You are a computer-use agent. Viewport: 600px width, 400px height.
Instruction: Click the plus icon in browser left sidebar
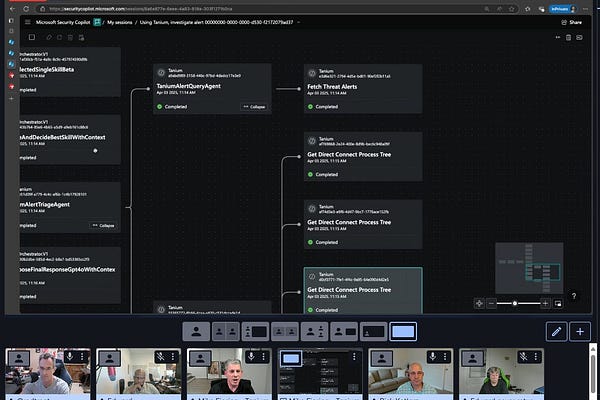click(11, 98)
